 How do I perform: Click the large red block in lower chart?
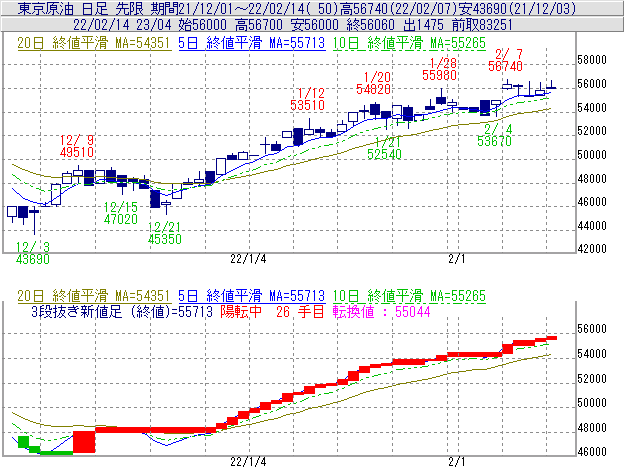point(83,440)
